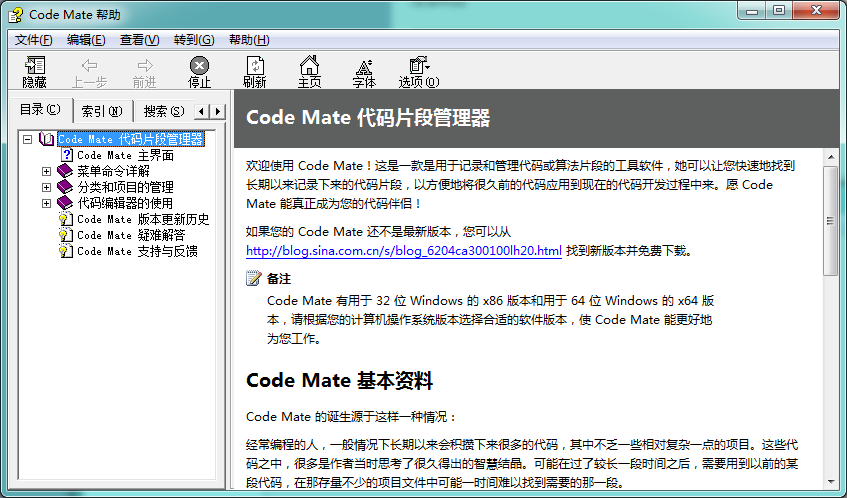Click purple book icon beside 代码编辑器的使用
The image size is (847, 498).
pos(65,203)
